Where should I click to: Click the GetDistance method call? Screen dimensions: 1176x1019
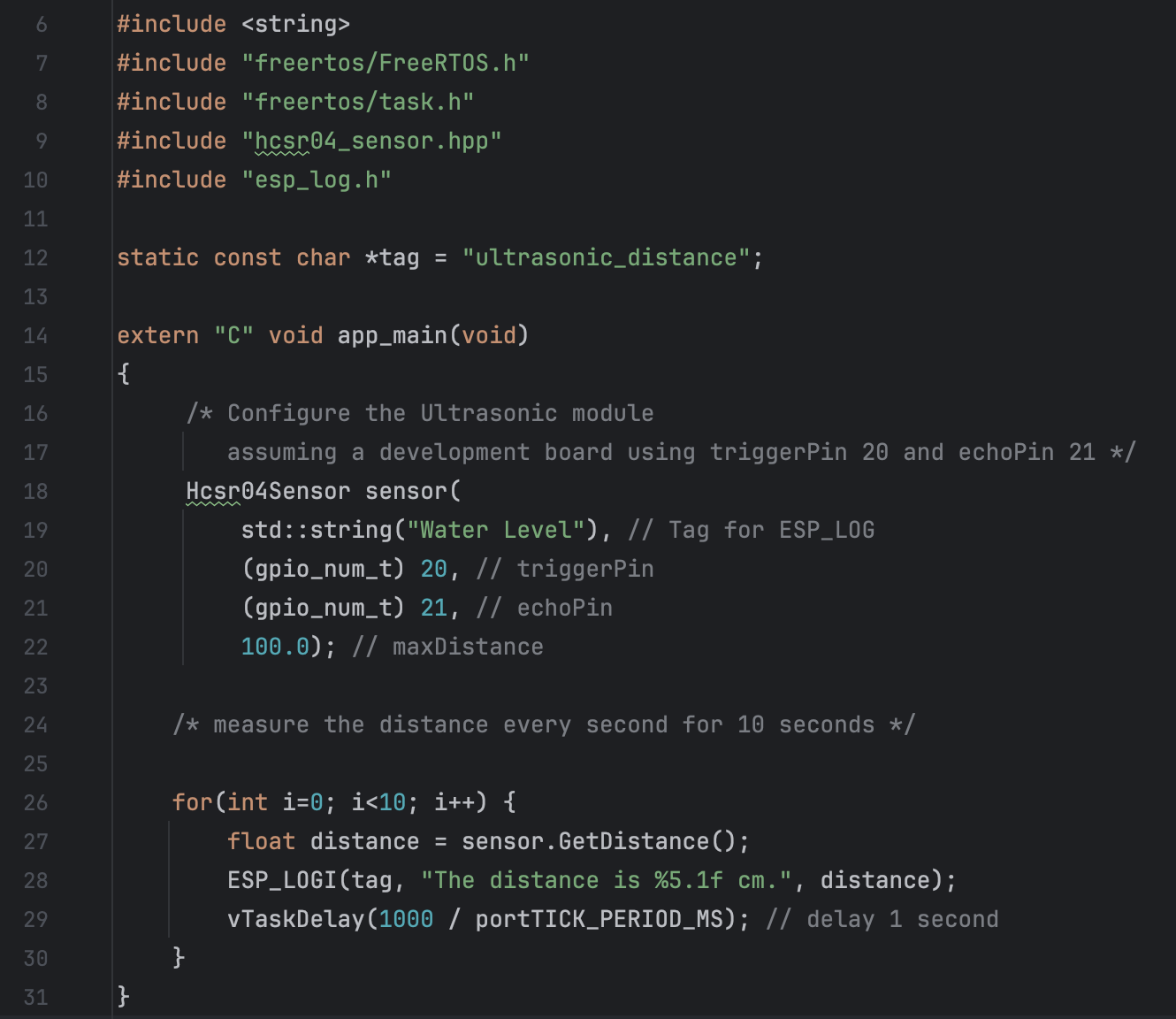coord(633,842)
